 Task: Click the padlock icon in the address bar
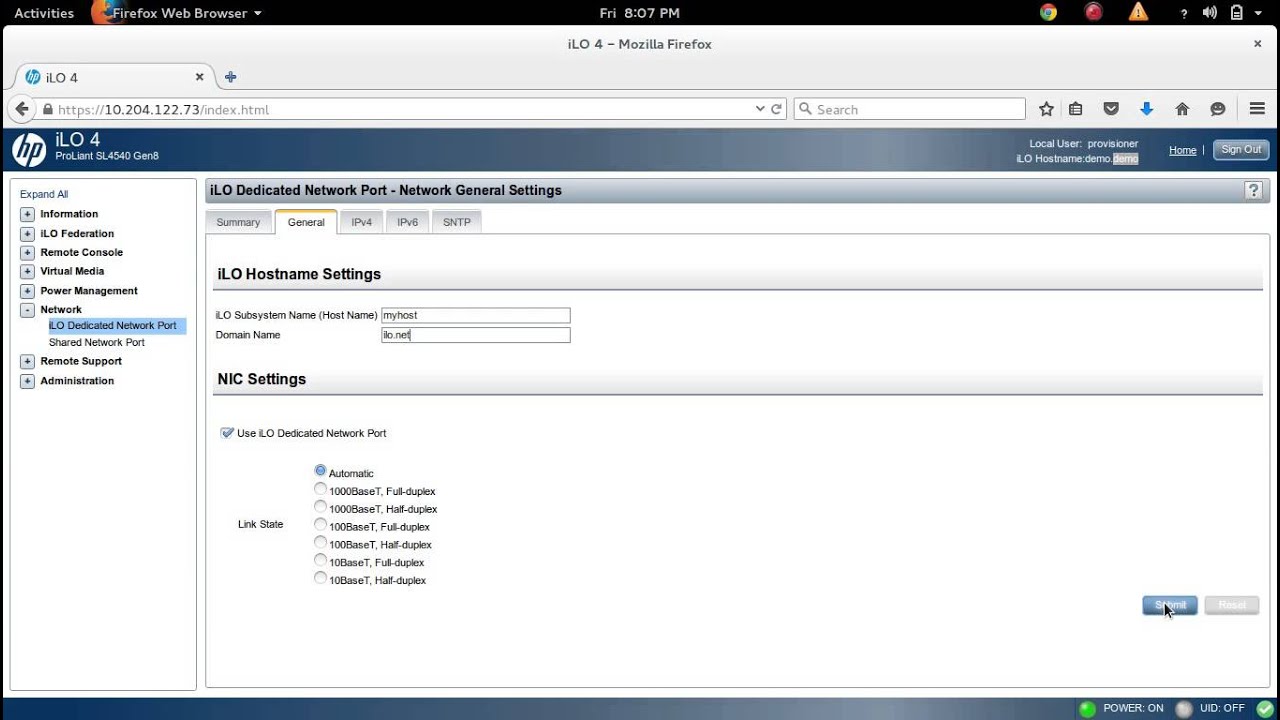tap(47, 109)
